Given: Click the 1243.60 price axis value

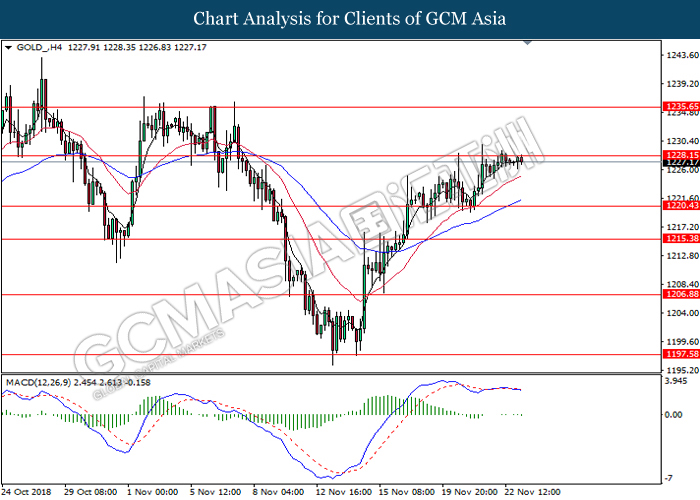Looking at the screenshot, I should tap(682, 55).
